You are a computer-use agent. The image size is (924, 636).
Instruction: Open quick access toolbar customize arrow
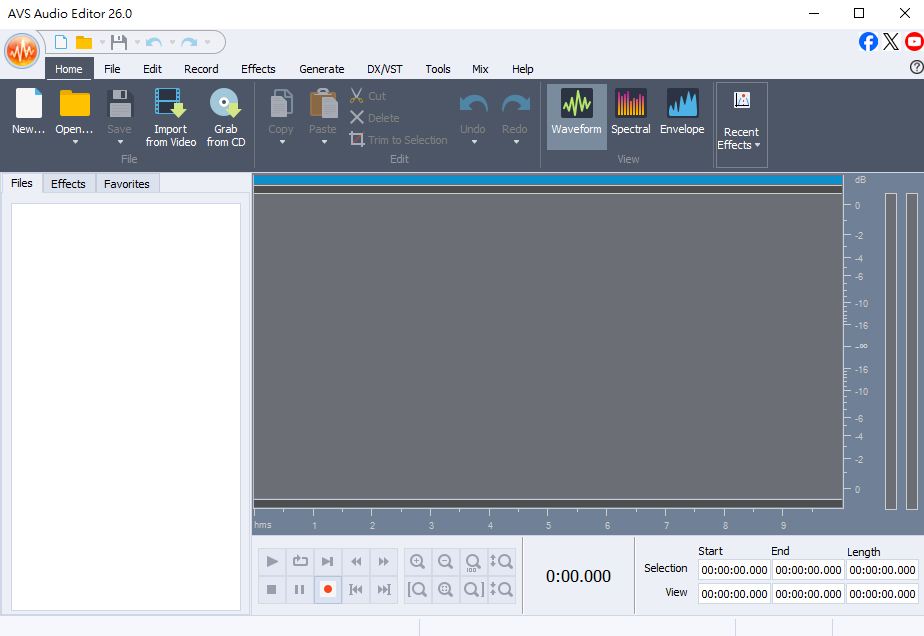pyautogui.click(x=208, y=42)
